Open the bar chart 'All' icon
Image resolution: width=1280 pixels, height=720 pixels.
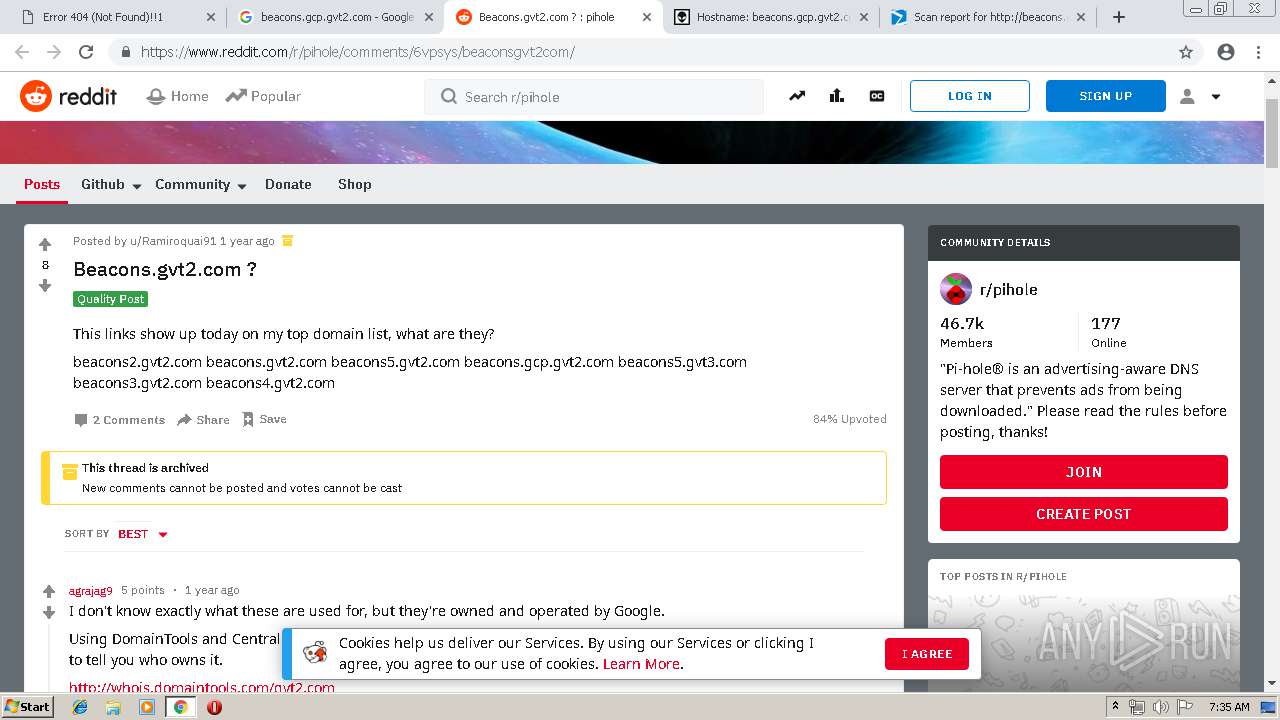click(x=837, y=96)
